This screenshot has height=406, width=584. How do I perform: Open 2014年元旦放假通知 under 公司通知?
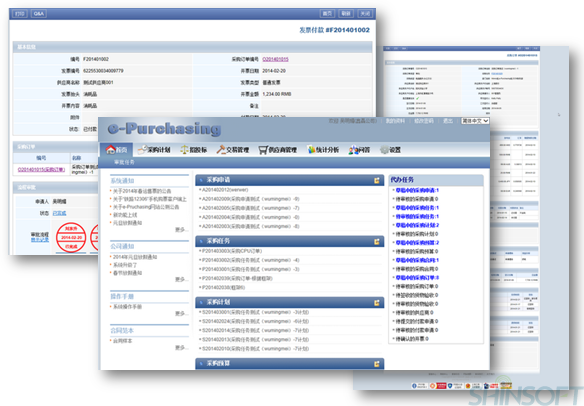pos(135,257)
